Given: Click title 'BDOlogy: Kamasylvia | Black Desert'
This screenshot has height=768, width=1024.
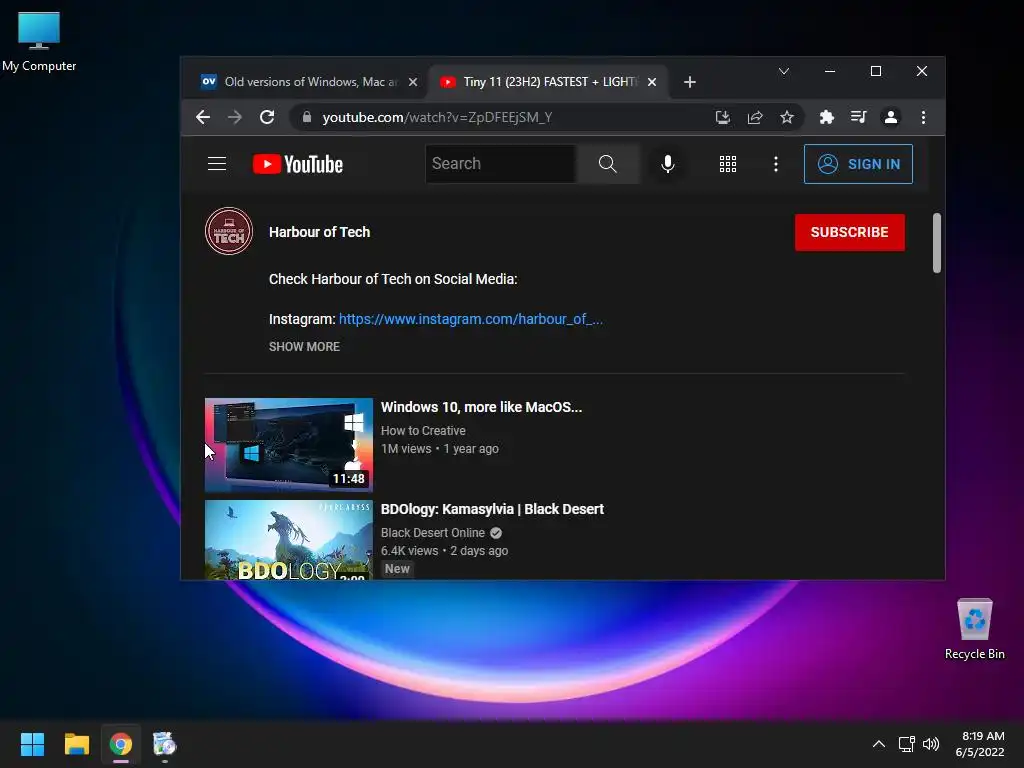Looking at the screenshot, I should tap(492, 509).
